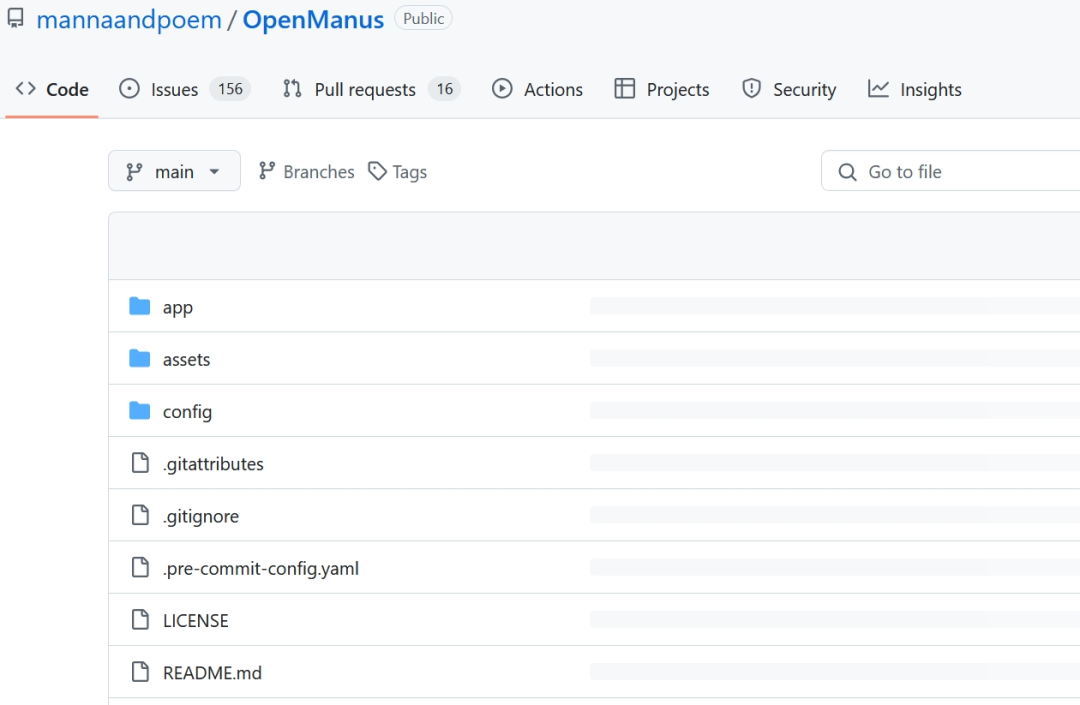Click the README.md file icon
1080x705 pixels.
[x=140, y=672]
